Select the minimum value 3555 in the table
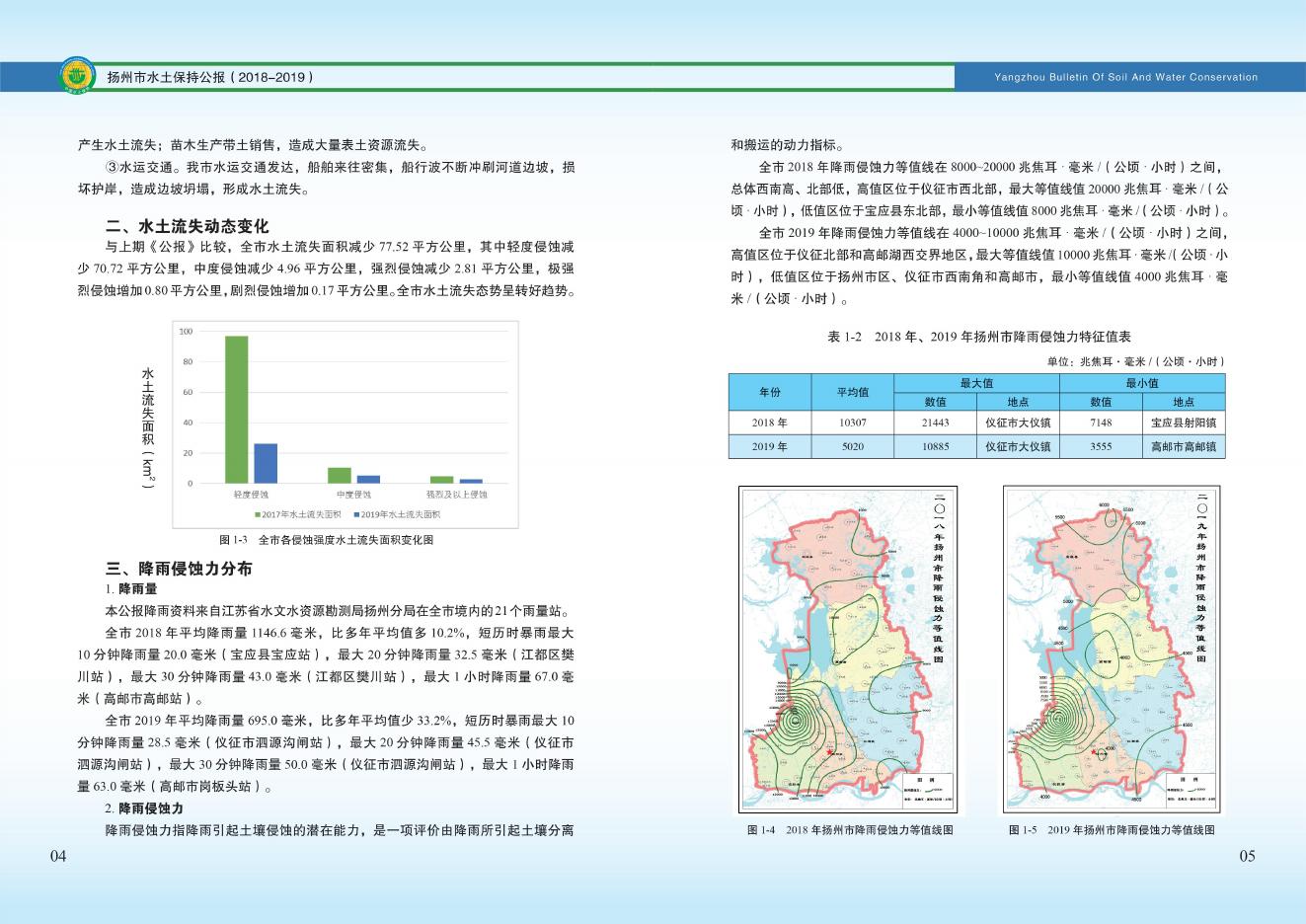Image resolution: width=1306 pixels, height=924 pixels. 1101,446
